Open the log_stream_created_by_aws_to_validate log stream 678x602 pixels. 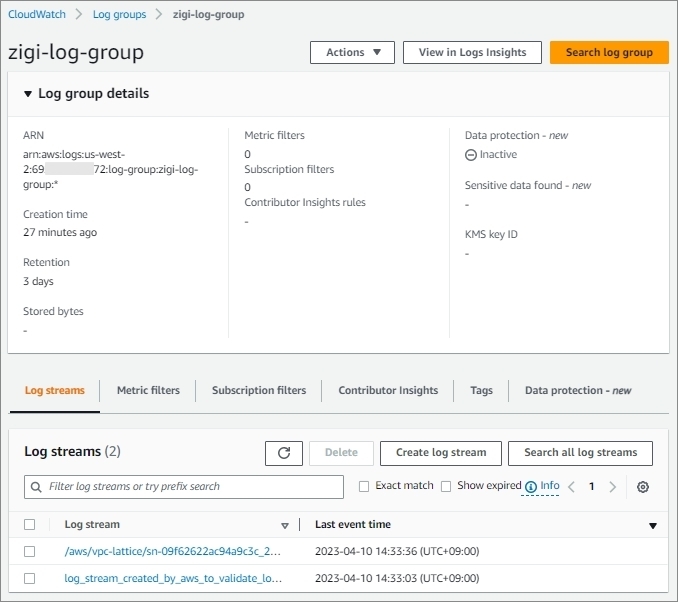173,579
